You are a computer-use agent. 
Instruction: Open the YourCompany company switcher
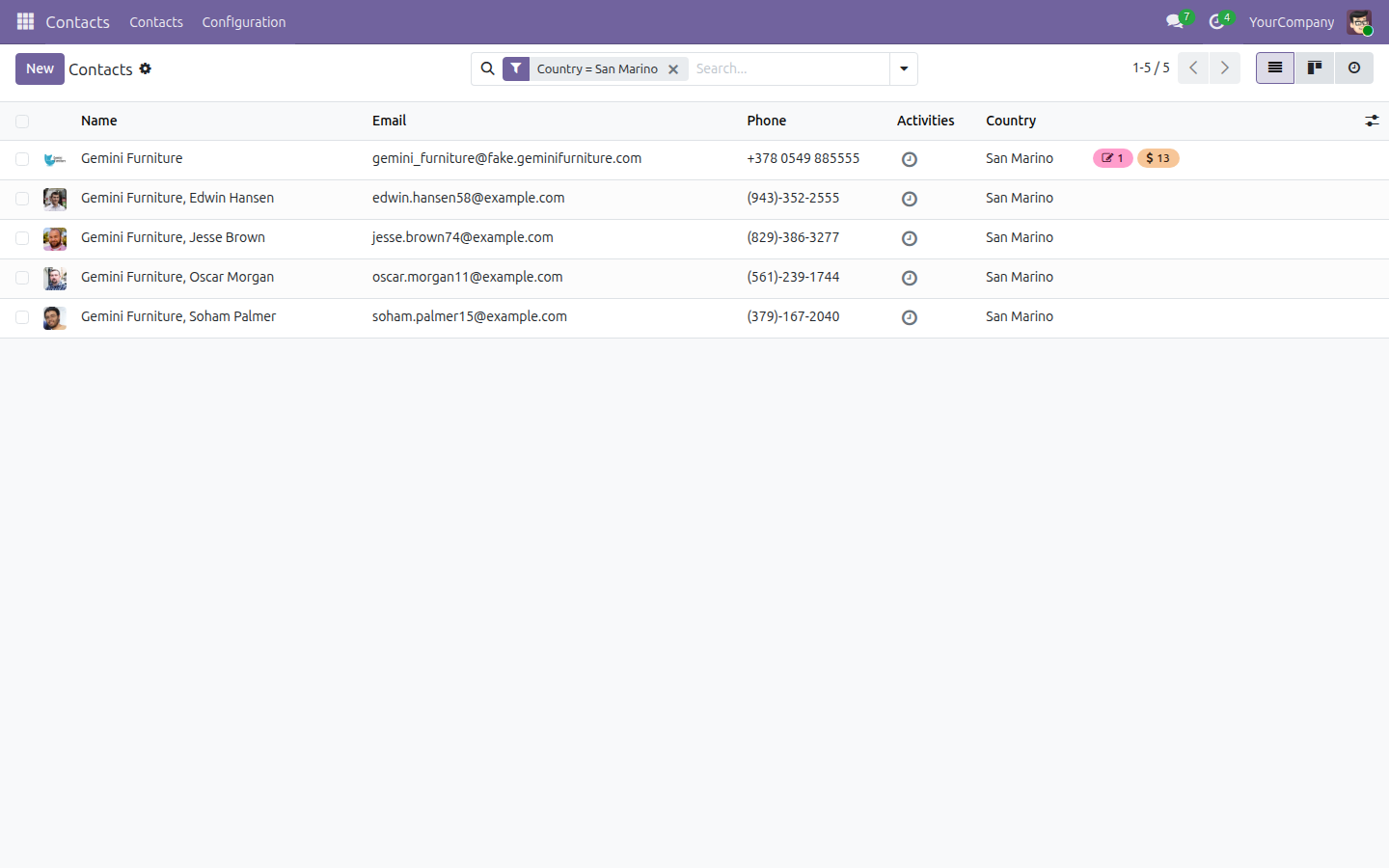coord(1292,22)
